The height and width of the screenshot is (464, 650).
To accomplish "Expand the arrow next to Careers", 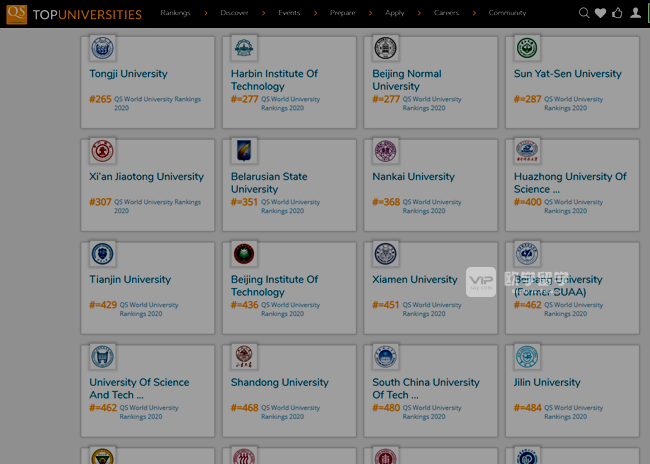I will coord(474,13).
